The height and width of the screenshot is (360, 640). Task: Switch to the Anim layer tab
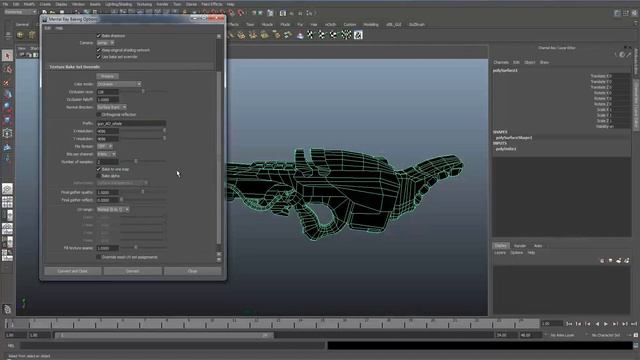[538, 246]
